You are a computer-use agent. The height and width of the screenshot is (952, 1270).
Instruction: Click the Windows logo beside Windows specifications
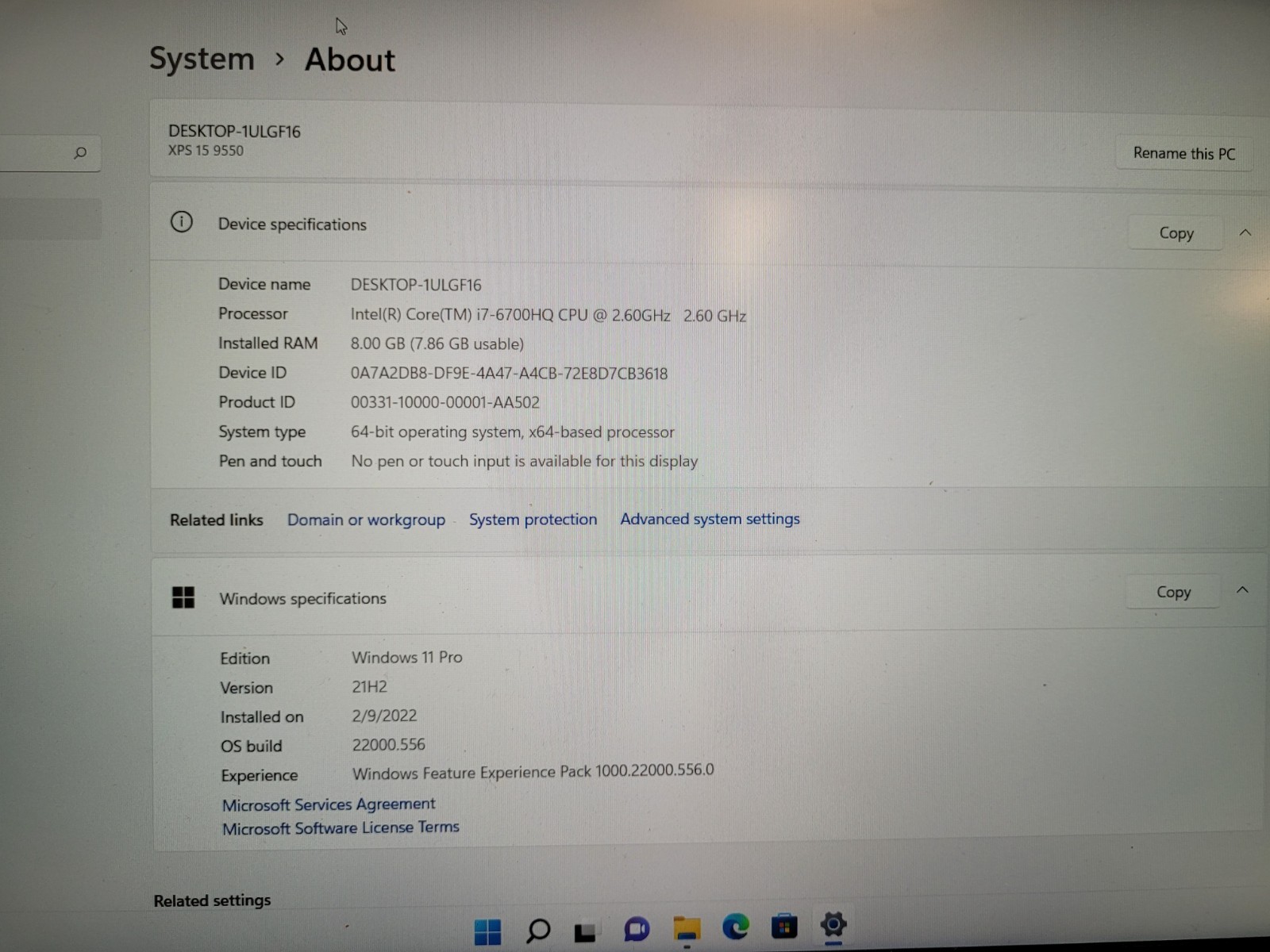(183, 597)
